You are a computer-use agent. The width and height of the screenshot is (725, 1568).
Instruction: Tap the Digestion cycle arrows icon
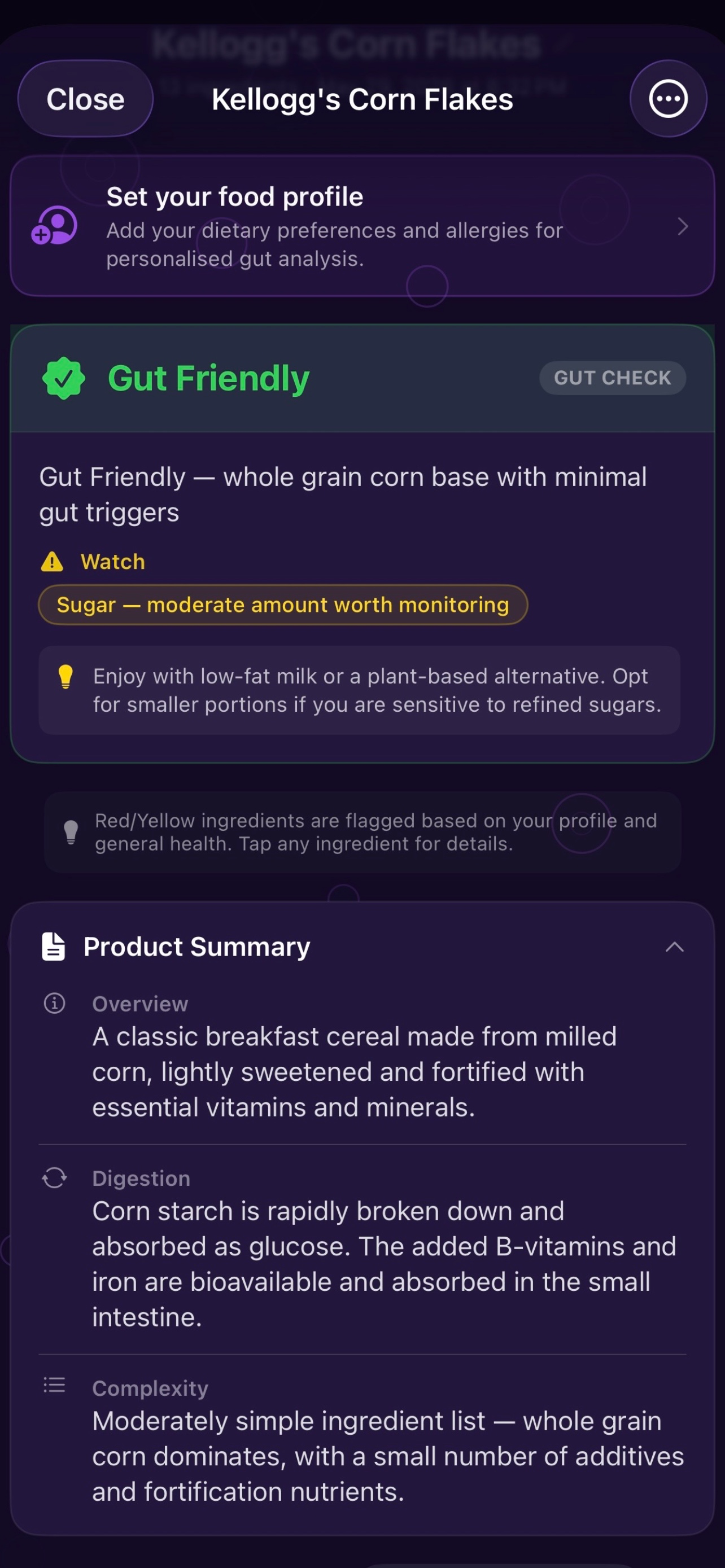tap(55, 1178)
